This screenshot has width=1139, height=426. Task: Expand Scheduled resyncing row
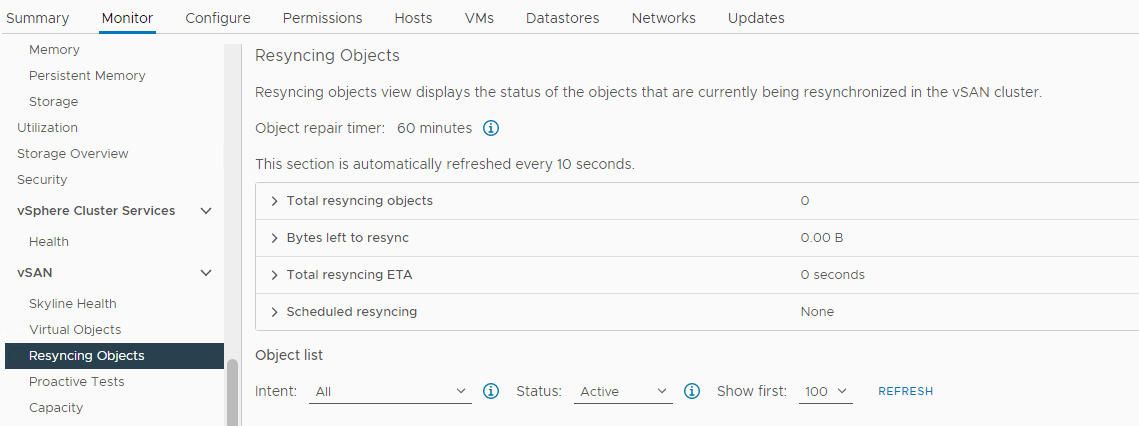pos(275,312)
